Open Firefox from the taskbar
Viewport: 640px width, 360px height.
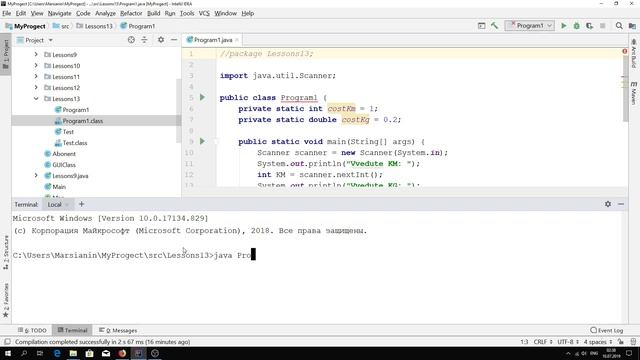tap(122, 353)
